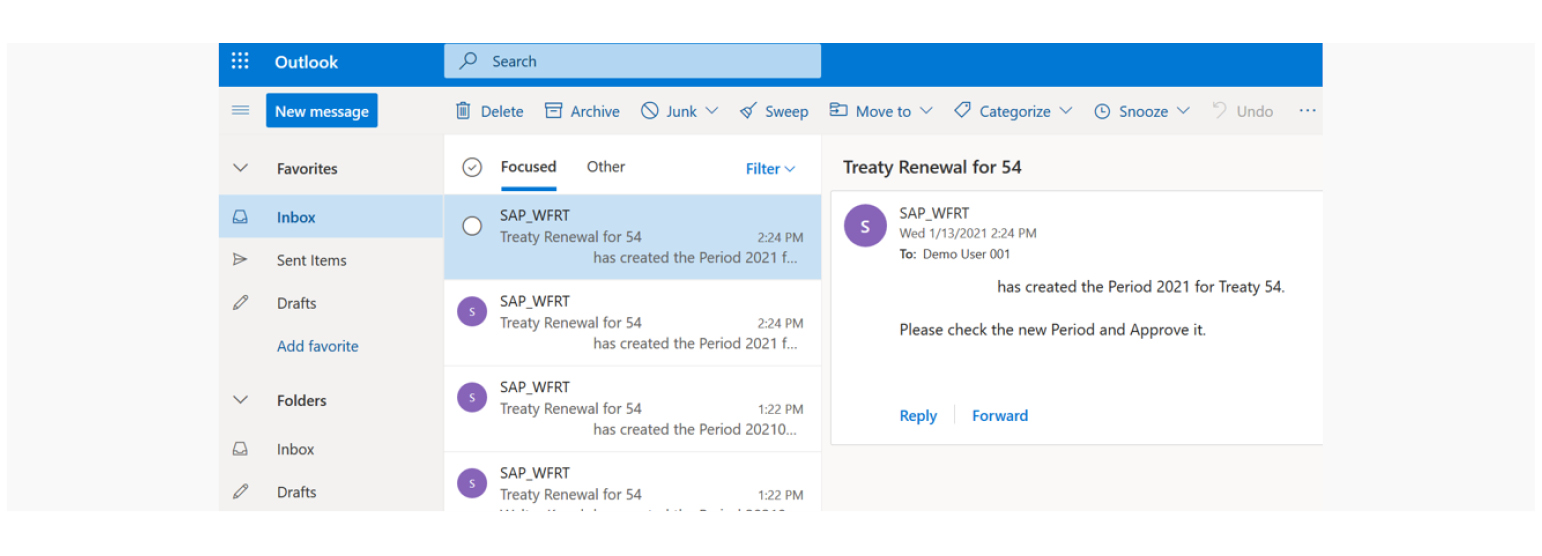
Task: Click the Reply link
Action: [918, 416]
